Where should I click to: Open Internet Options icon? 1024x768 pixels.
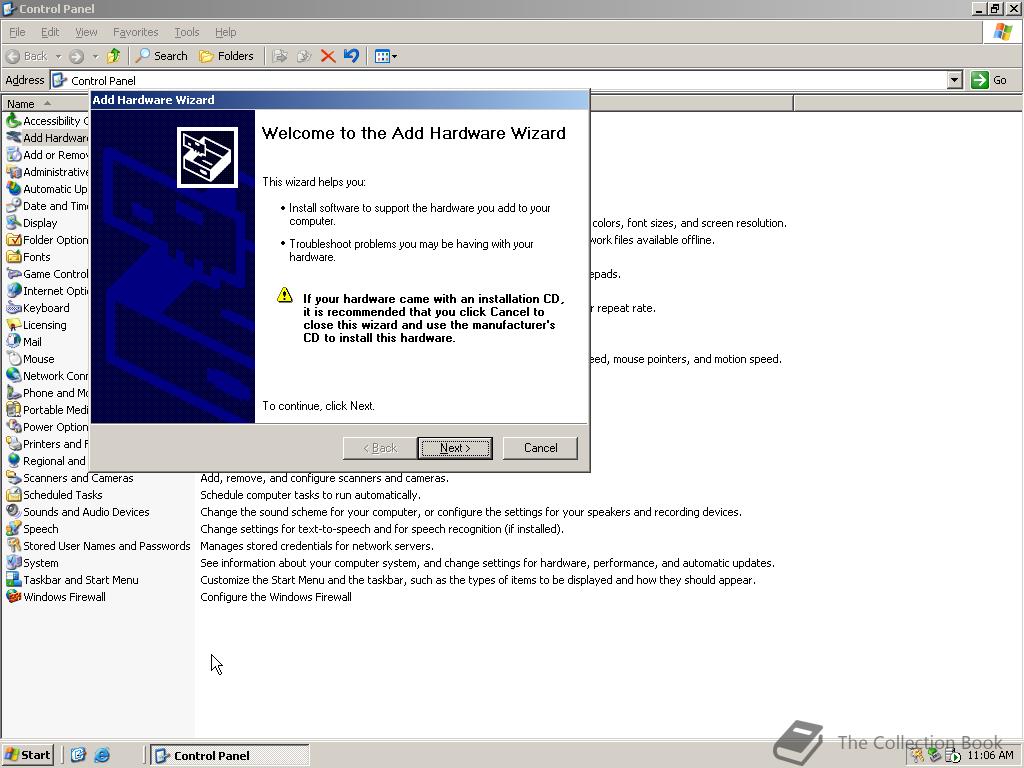click(x=14, y=291)
